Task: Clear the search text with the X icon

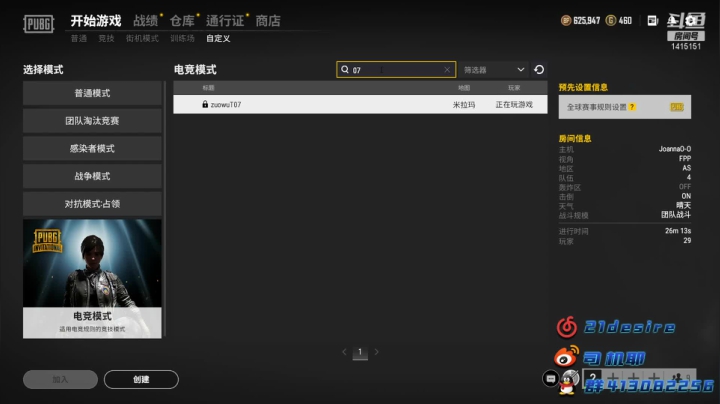Action: (x=447, y=70)
